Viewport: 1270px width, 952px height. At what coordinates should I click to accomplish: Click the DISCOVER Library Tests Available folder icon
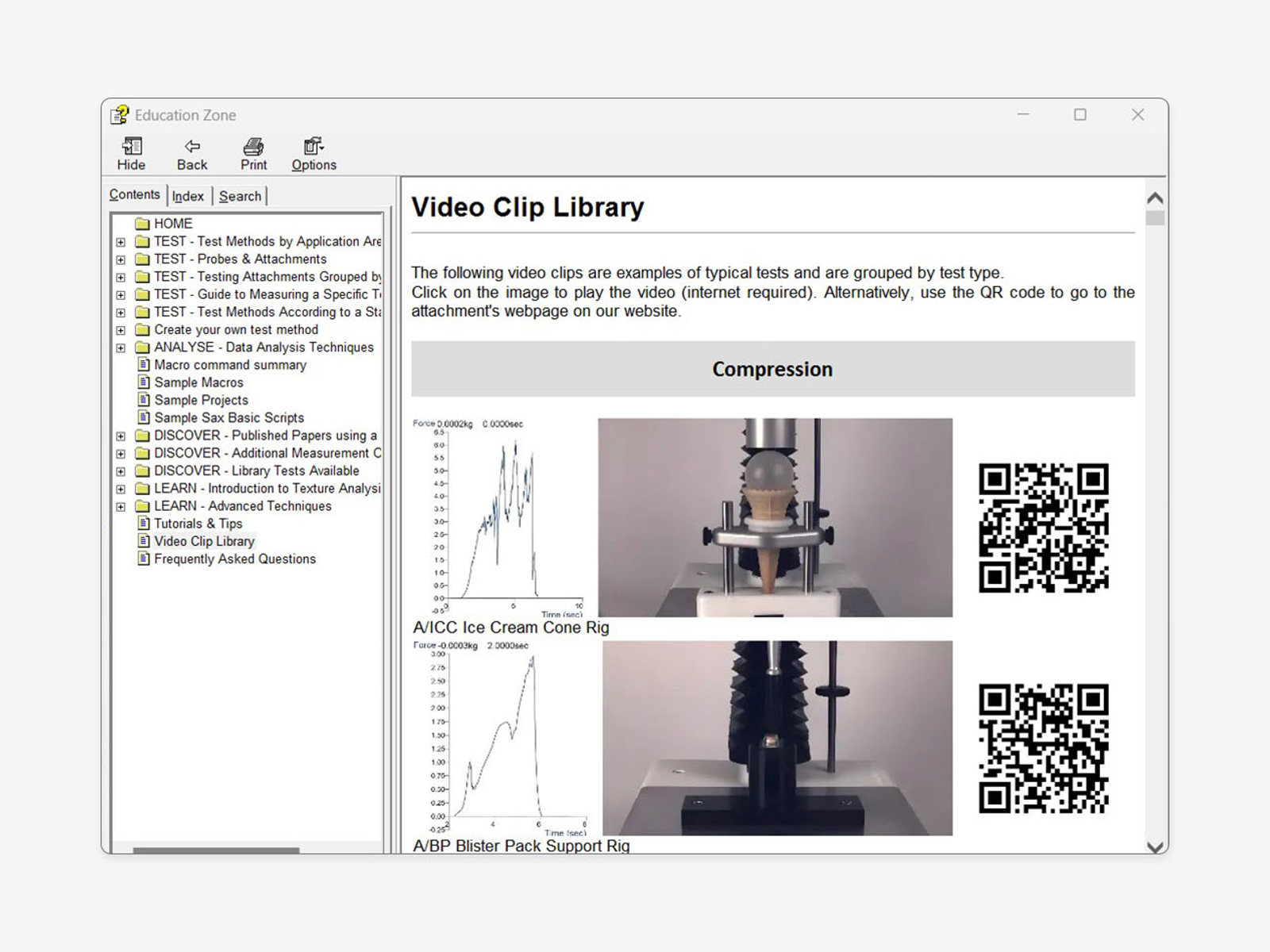click(142, 471)
